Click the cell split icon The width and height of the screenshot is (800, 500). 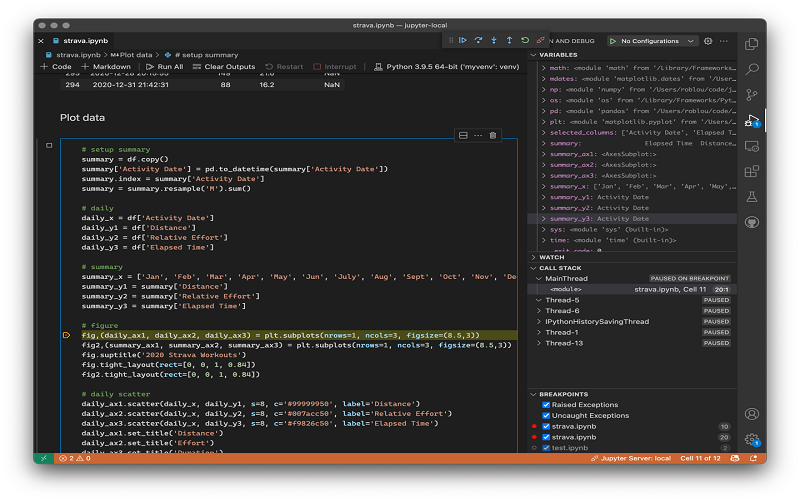[x=463, y=135]
